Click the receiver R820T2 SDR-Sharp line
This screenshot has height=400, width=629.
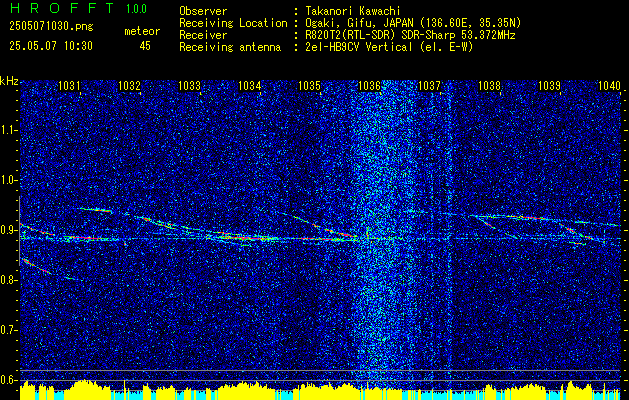tap(410, 35)
